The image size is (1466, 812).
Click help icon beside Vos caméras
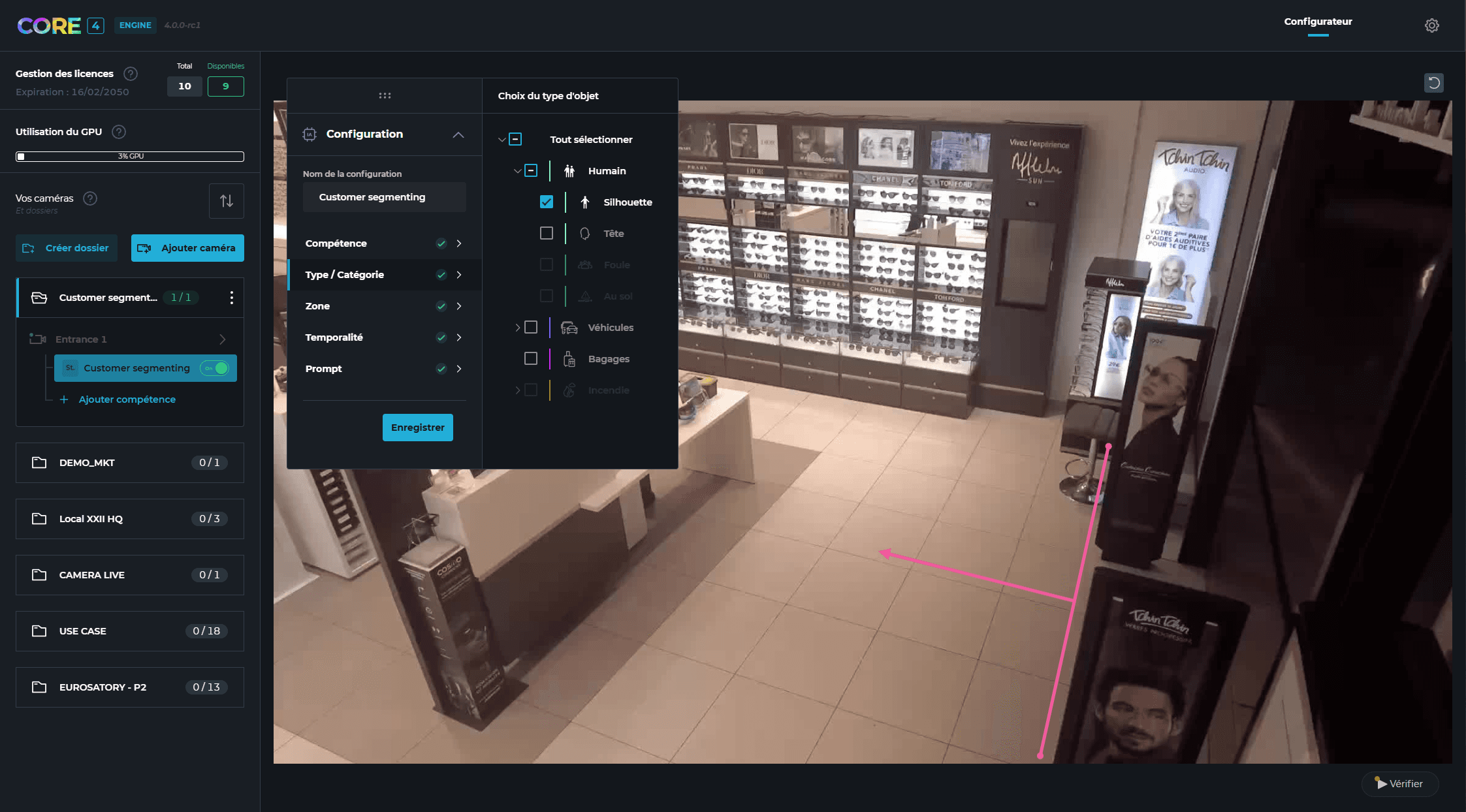(90, 198)
